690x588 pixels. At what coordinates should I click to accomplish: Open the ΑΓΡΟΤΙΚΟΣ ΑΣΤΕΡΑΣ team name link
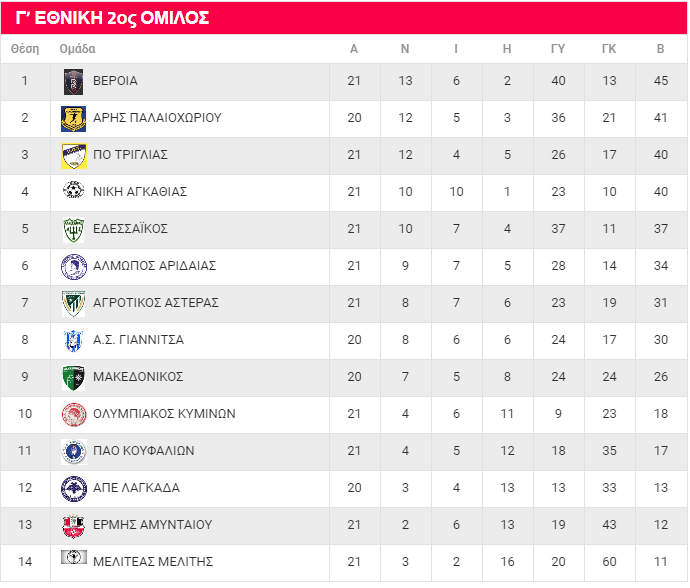point(156,303)
